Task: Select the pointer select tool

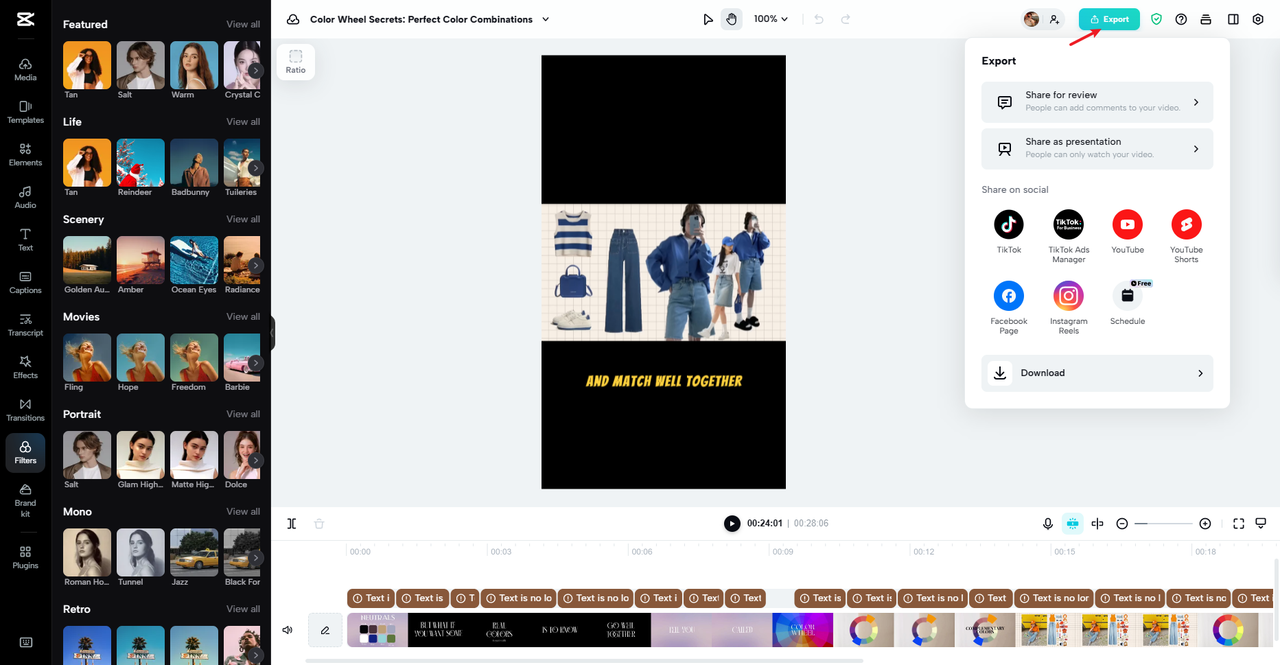Action: pyautogui.click(x=708, y=19)
